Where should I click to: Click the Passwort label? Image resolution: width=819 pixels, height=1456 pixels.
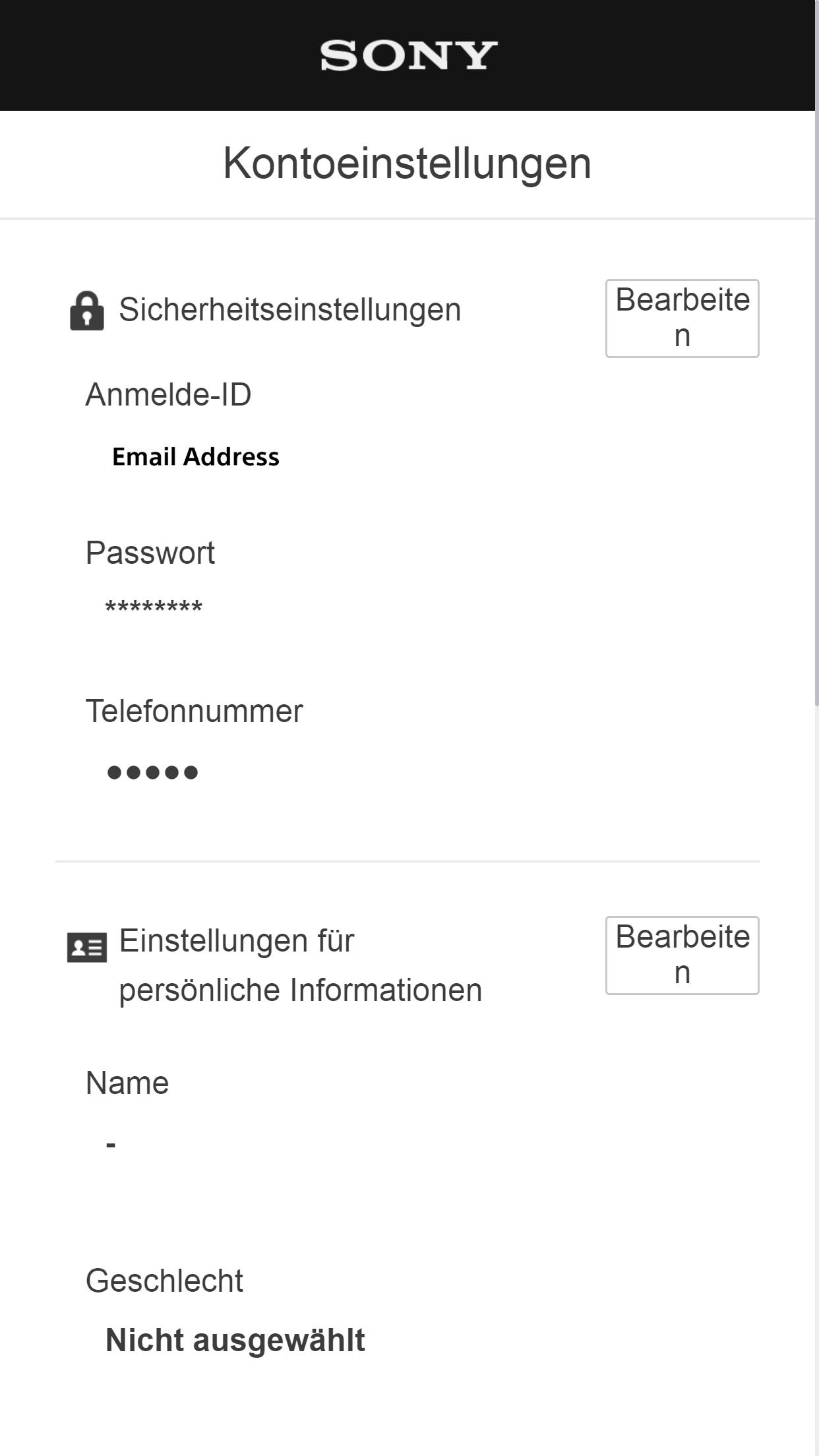(150, 553)
